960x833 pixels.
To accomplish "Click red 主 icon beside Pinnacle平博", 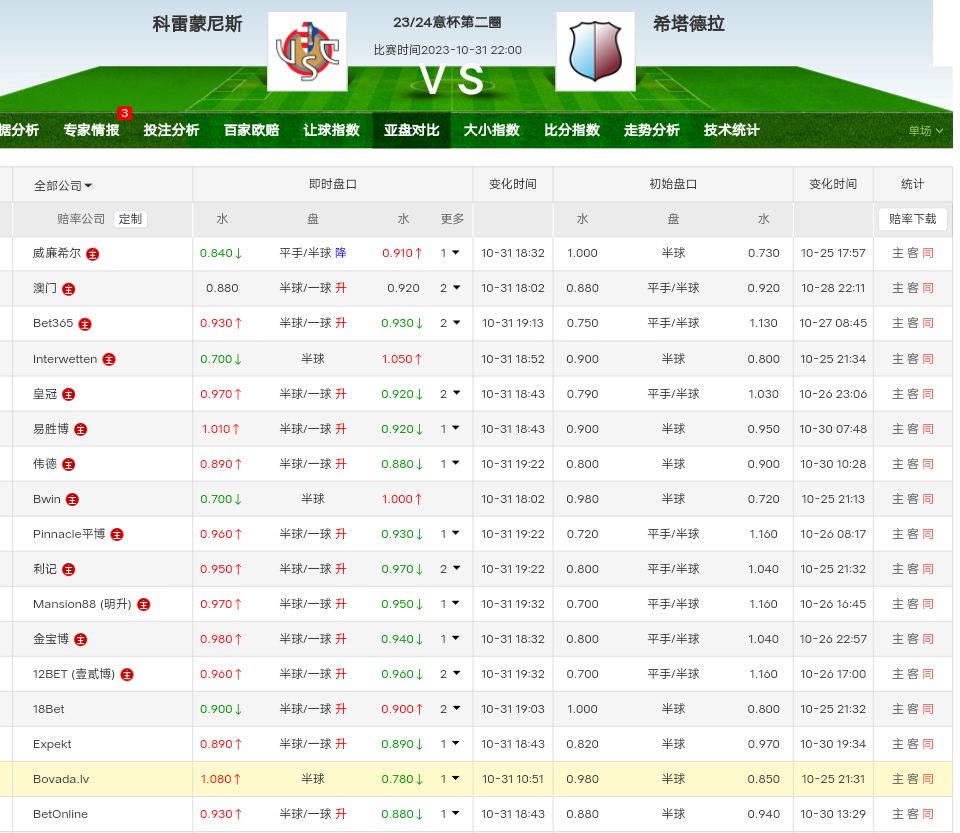I will (117, 535).
